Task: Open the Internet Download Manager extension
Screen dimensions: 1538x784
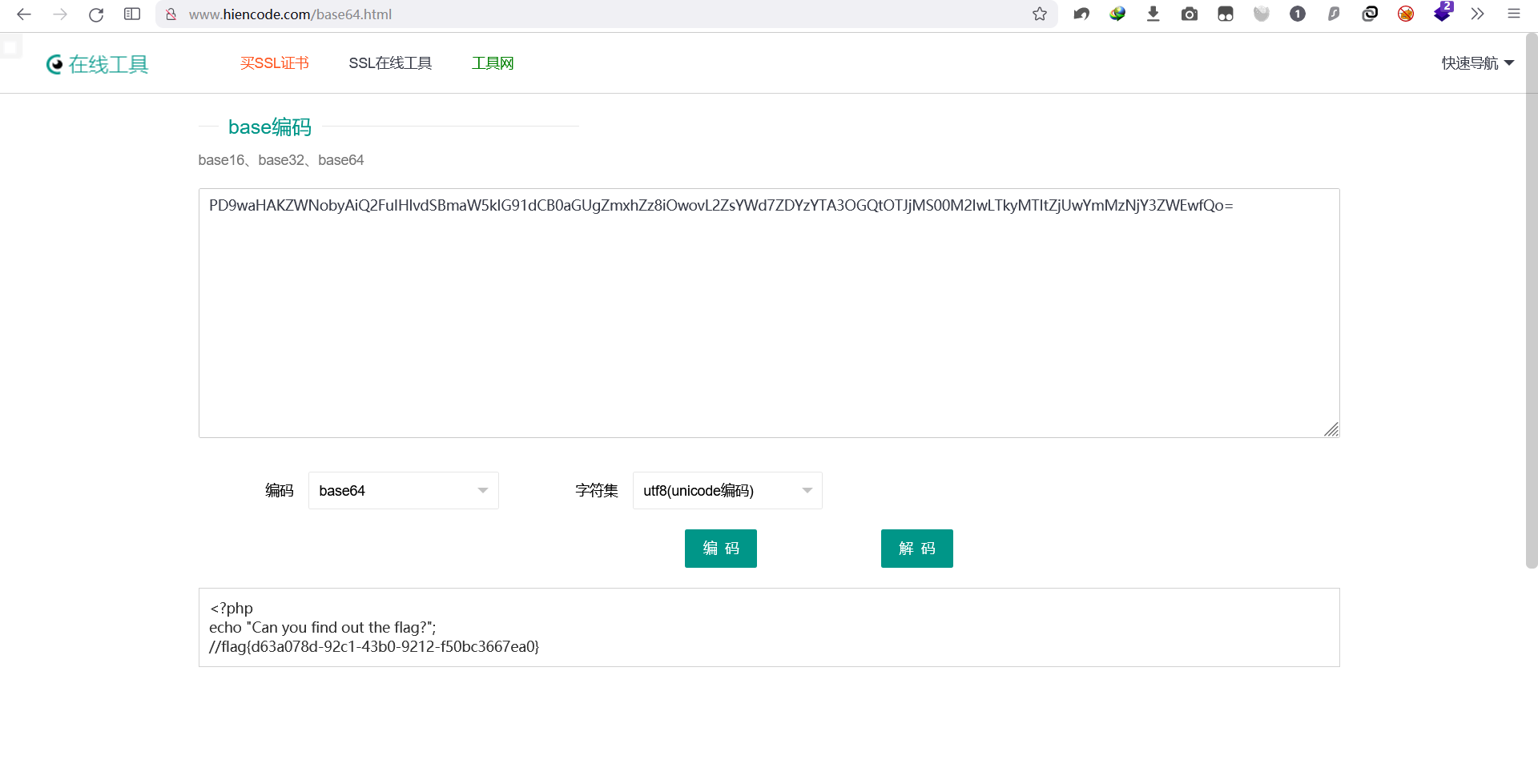Action: 1118,14
